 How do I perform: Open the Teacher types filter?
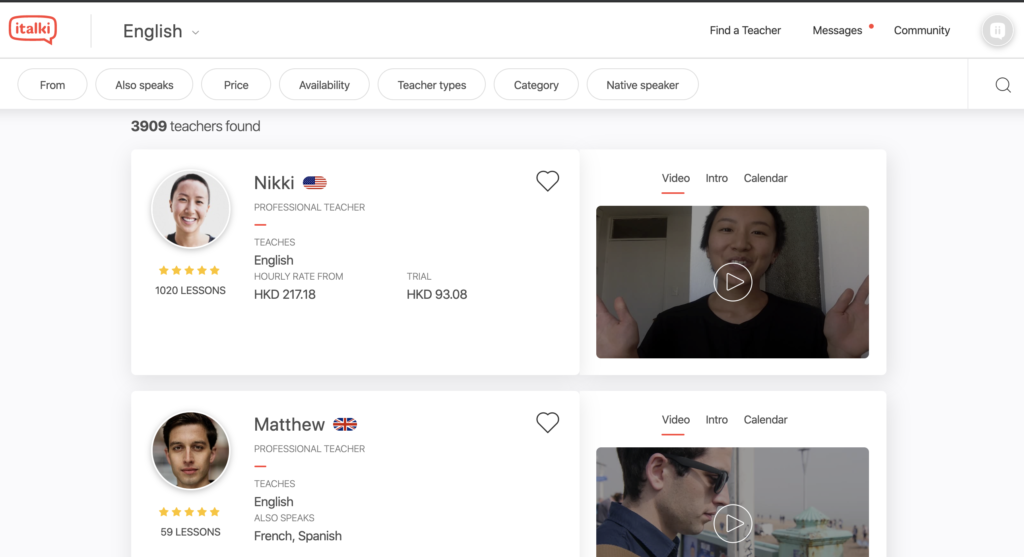[x=432, y=85]
